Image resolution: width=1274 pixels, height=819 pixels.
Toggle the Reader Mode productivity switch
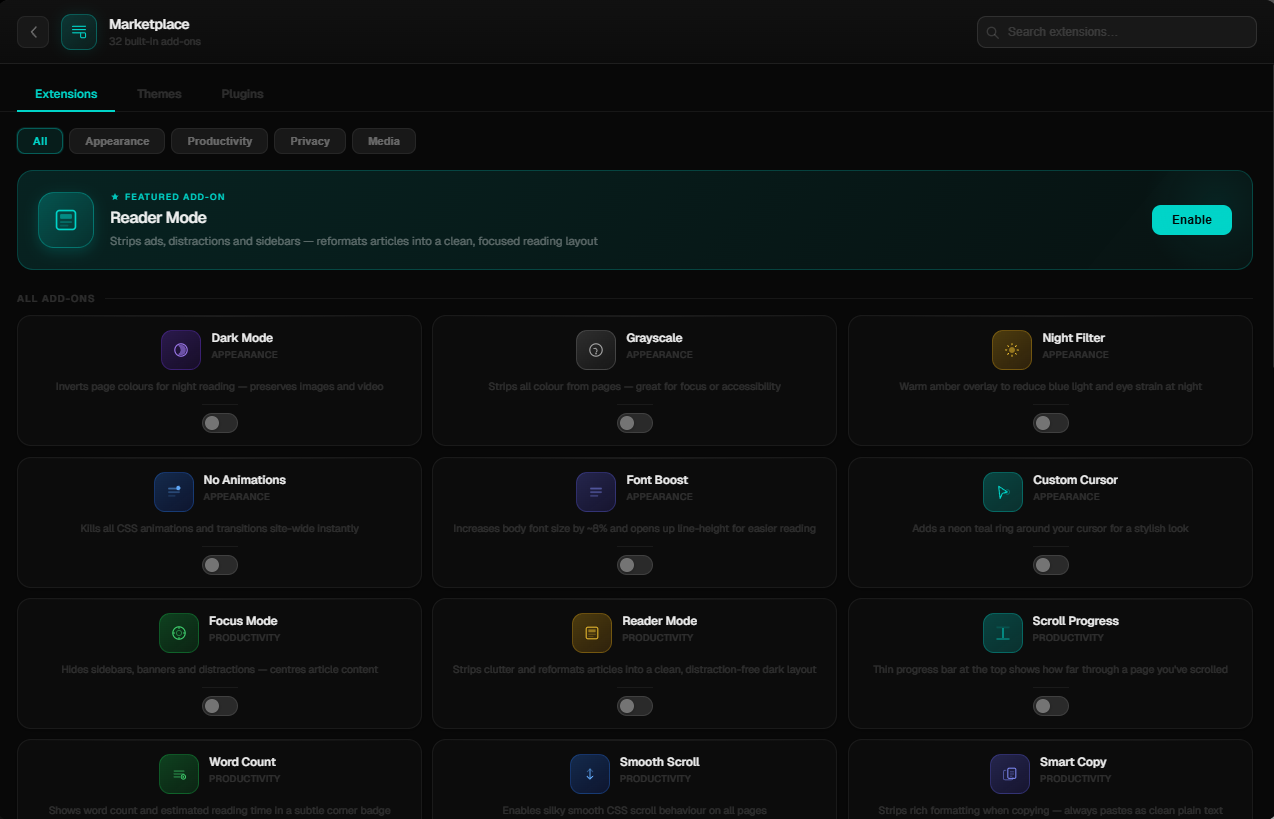tap(635, 705)
